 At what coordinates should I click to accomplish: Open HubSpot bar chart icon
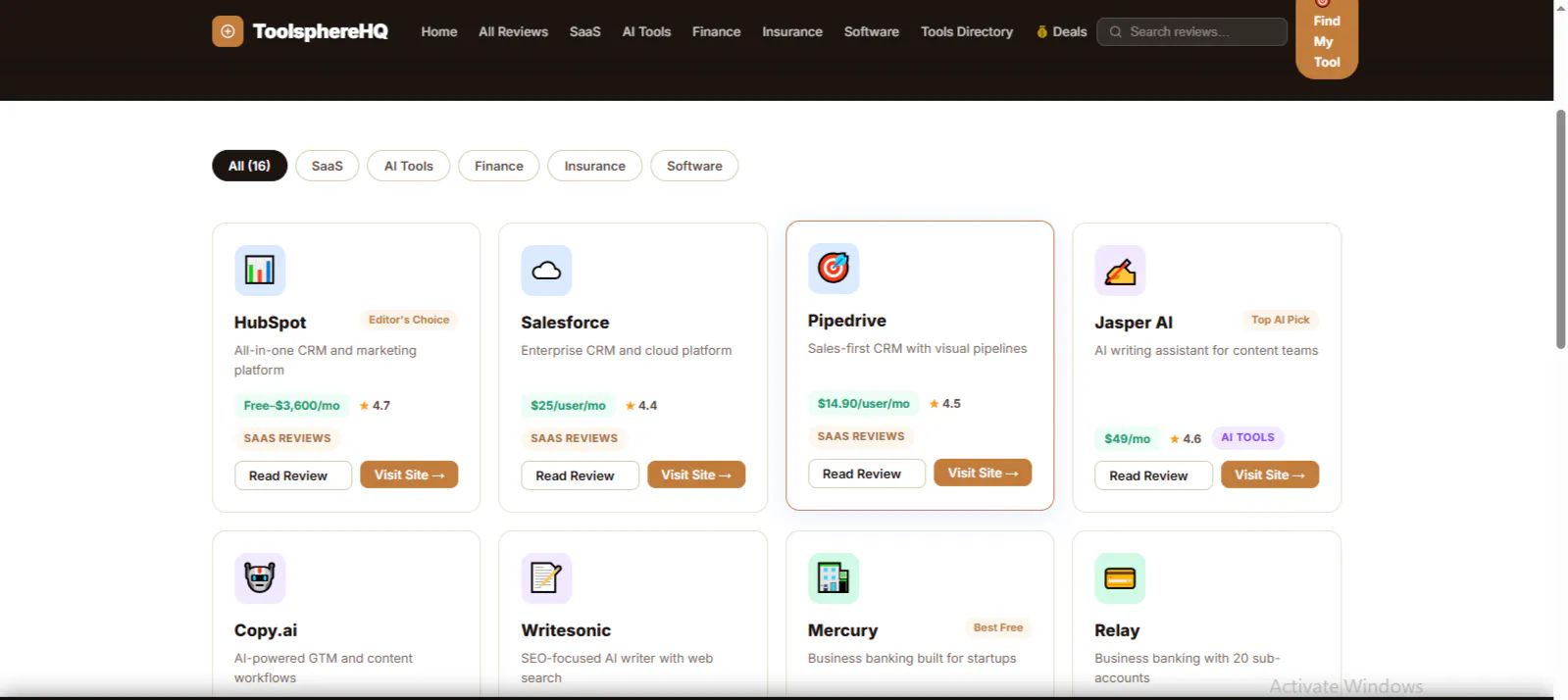pos(260,271)
